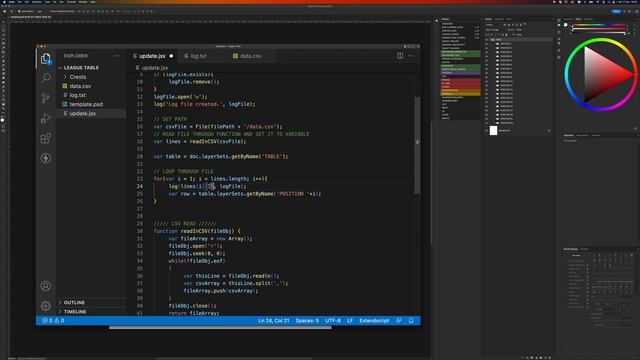
Task: Open the Accounts icon in the VS Code activity bar
Action: pyautogui.click(x=46, y=286)
